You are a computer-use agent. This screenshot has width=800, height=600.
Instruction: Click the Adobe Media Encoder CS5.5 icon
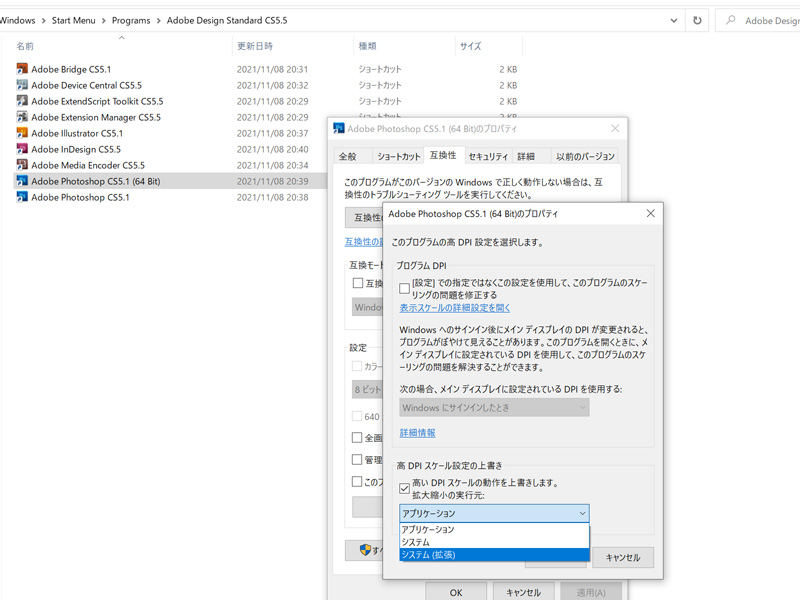tap(22, 165)
